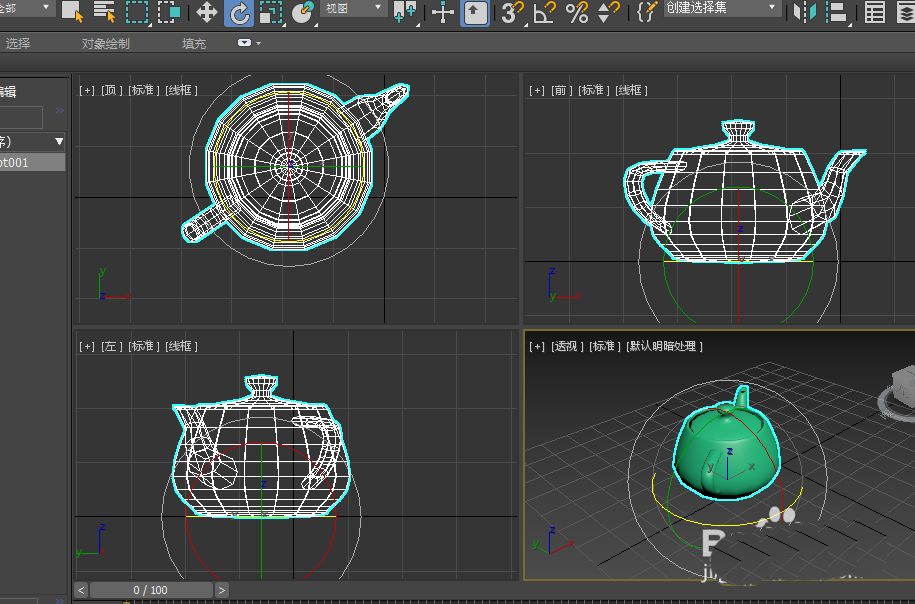
Task: Activate the Select and Rotate tool
Action: click(x=239, y=12)
